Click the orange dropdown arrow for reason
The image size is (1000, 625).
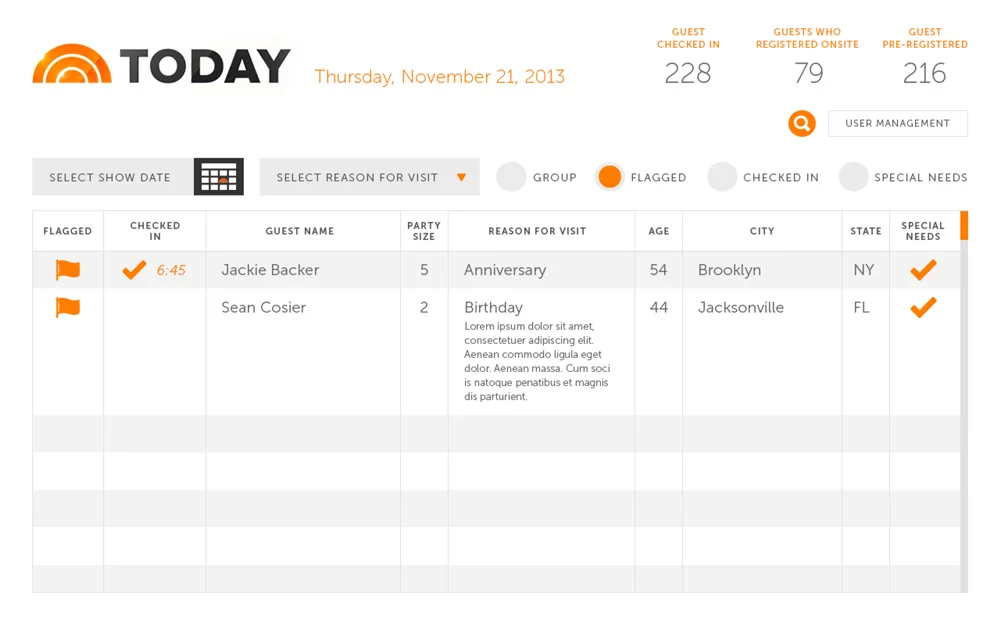click(x=461, y=177)
